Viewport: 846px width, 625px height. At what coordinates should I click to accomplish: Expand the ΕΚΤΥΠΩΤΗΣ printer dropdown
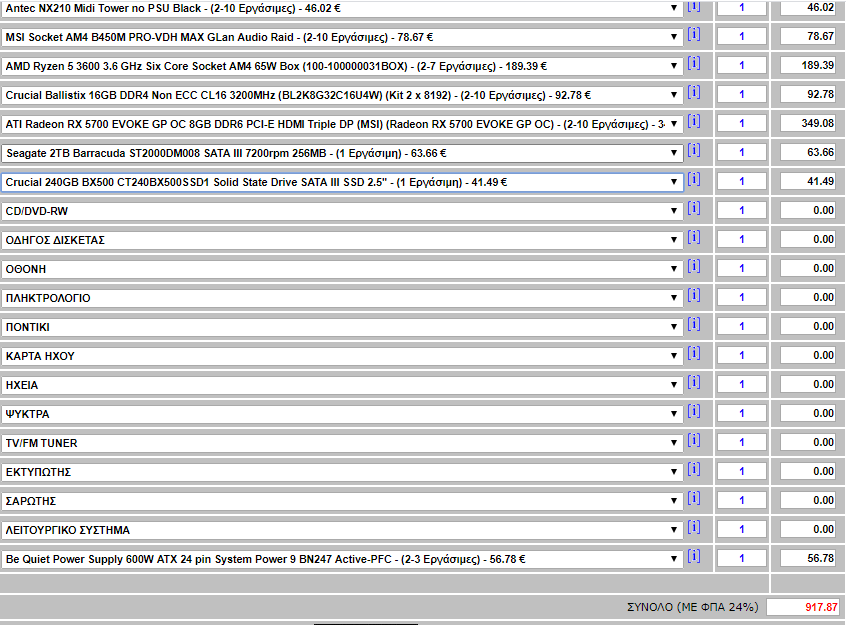342,472
